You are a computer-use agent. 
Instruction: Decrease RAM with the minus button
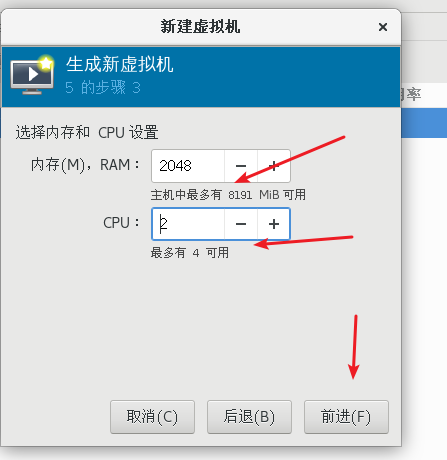pos(241,166)
